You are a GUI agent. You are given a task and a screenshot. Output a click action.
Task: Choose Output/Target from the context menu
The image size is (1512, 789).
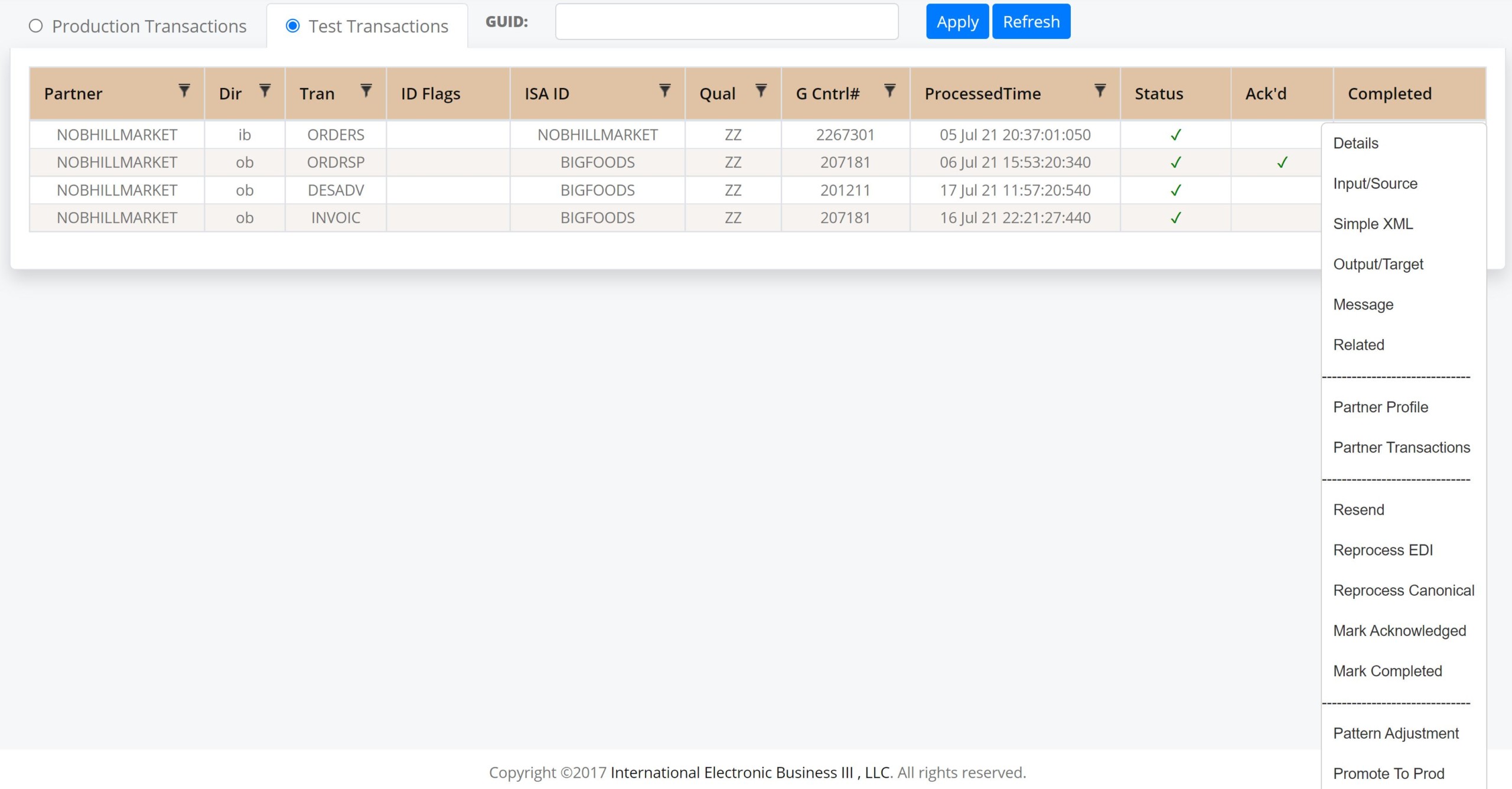pos(1378,264)
